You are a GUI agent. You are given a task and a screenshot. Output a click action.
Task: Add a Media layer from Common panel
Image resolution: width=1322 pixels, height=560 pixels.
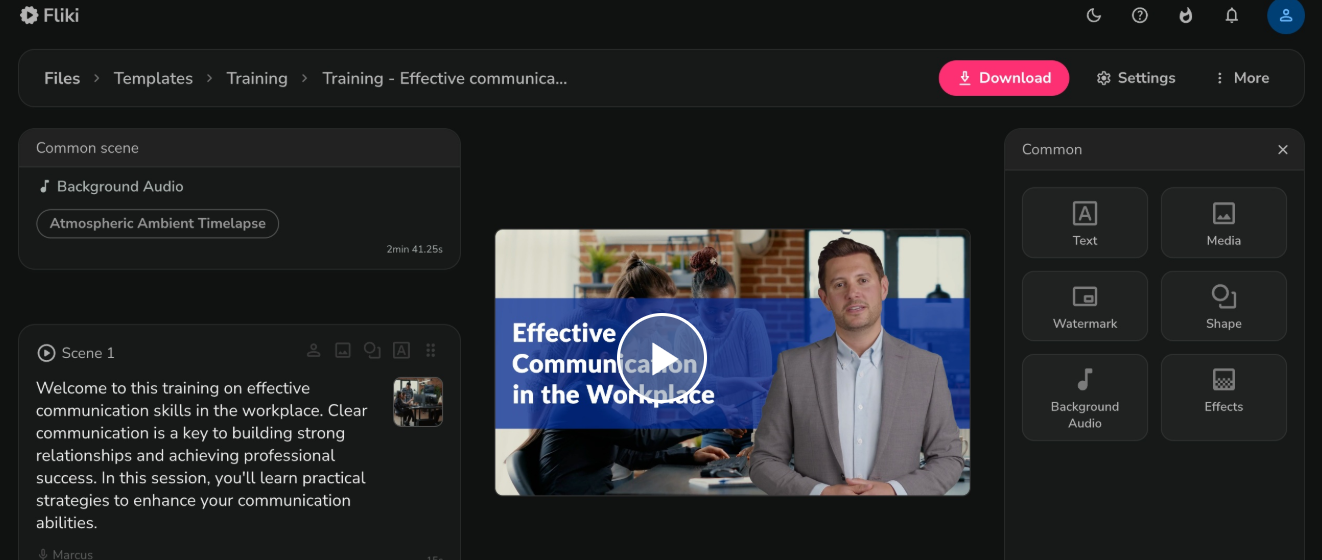(1224, 222)
